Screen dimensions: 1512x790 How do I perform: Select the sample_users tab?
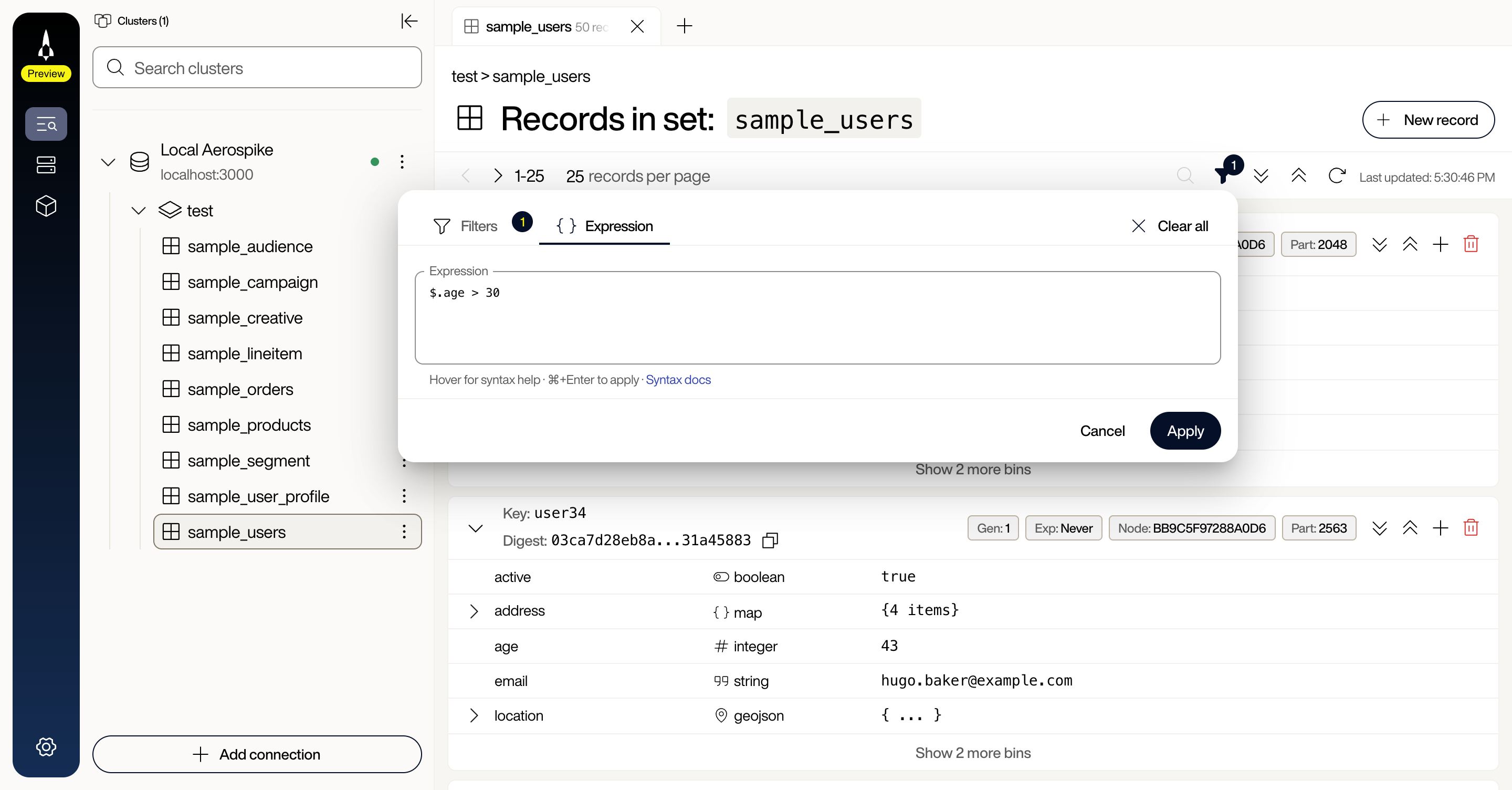(528, 26)
